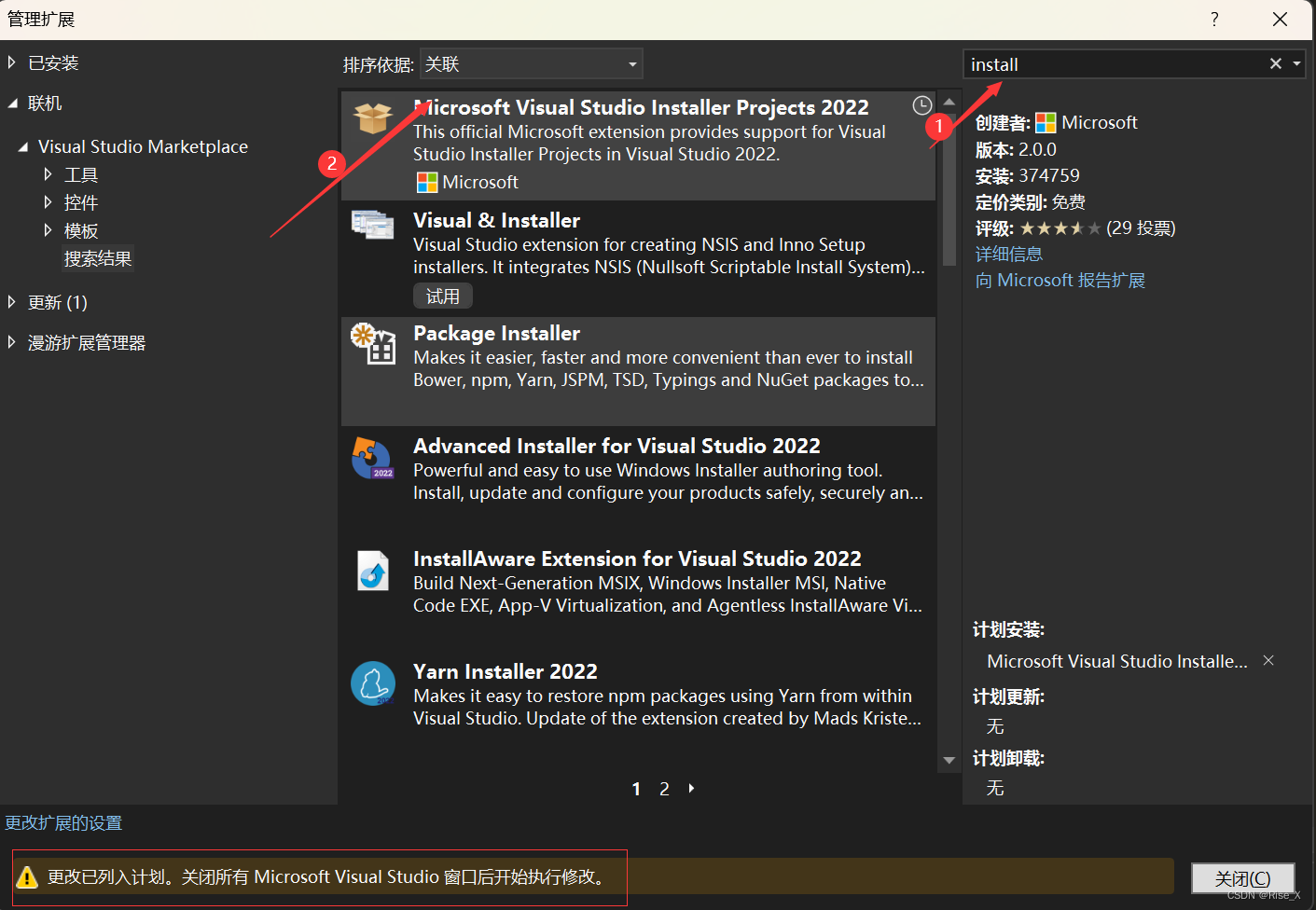The image size is (1316, 910).
Task: Click the clock icon on the scheduled extension
Action: pos(921,105)
